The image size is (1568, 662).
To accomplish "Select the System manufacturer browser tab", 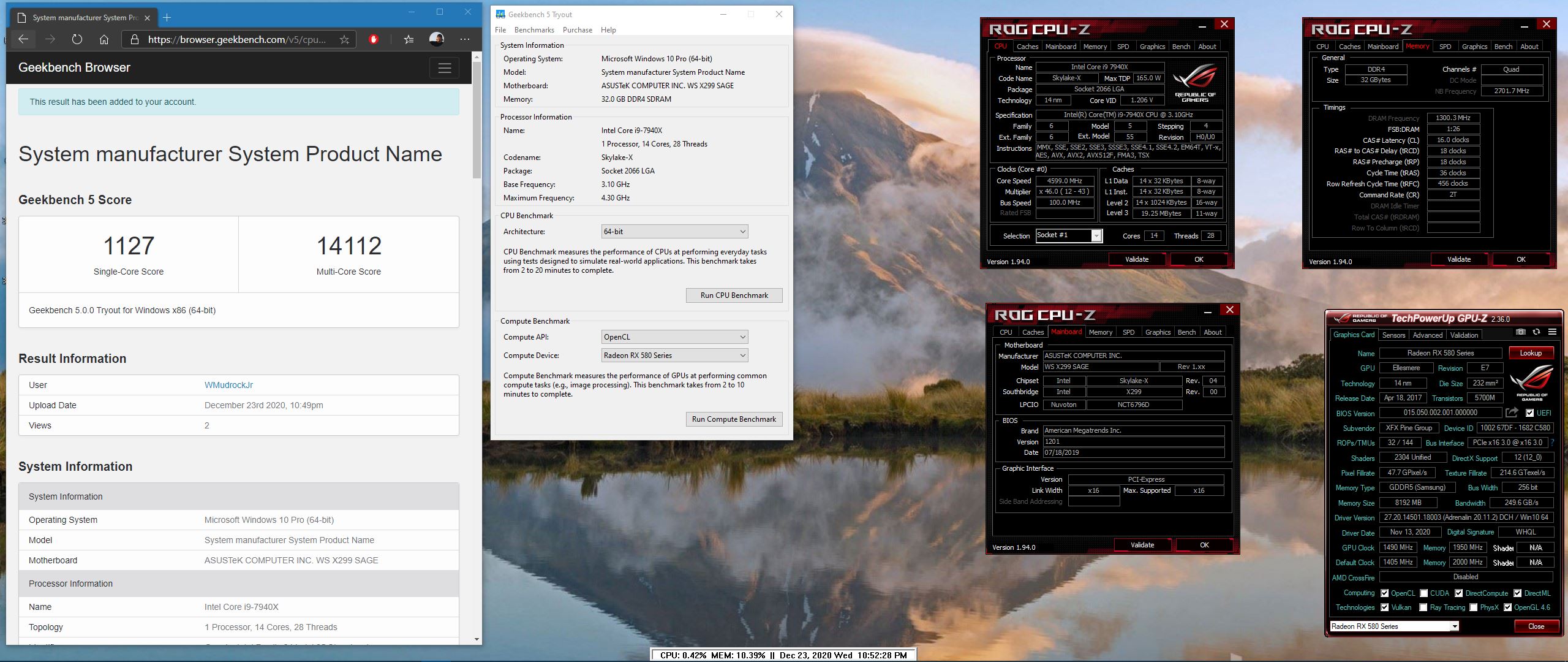I will click(x=83, y=18).
